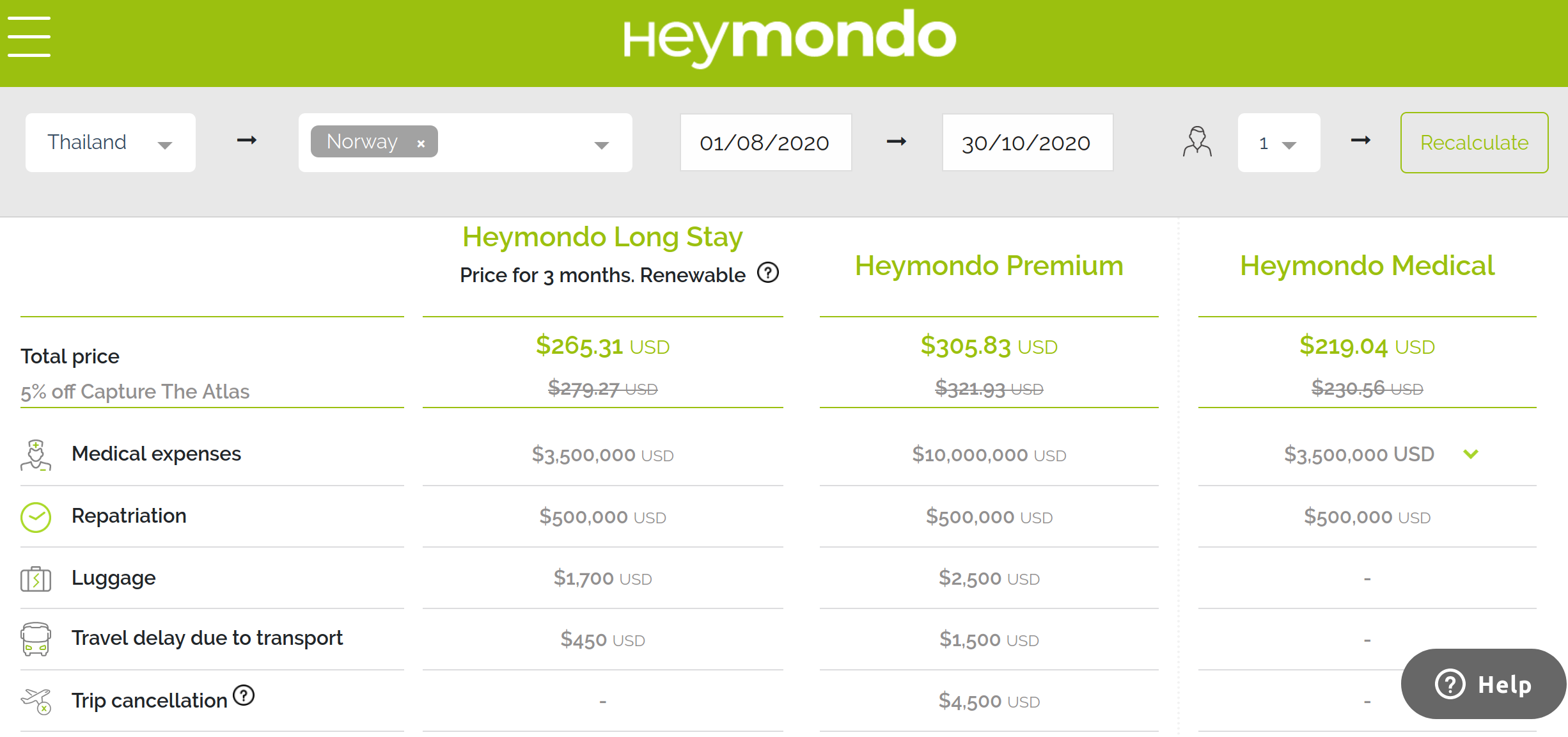Image resolution: width=1568 pixels, height=737 pixels.
Task: Open the Long Stay info tooltip icon
Action: [x=767, y=273]
